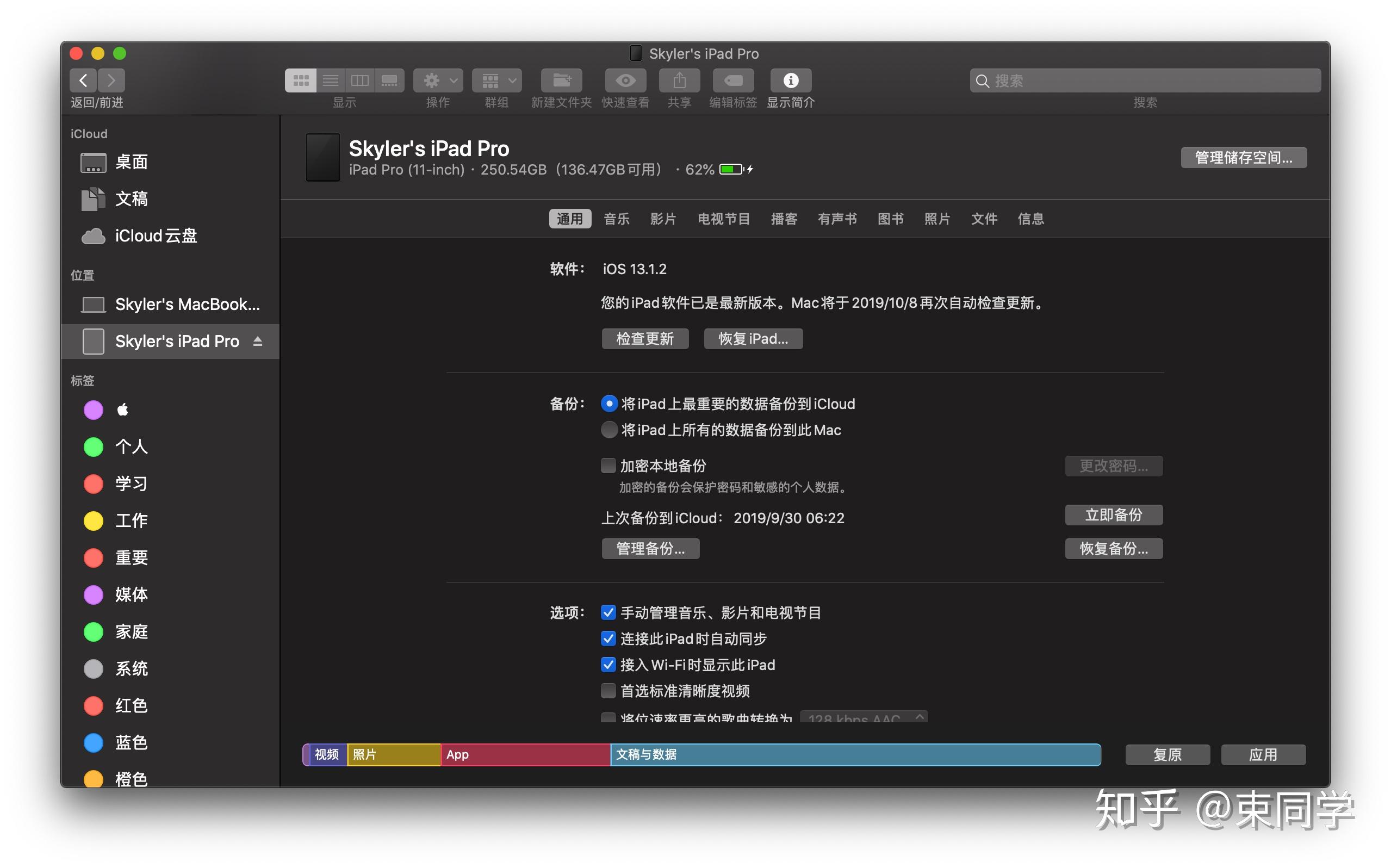Click the 共享 share icon
Image resolution: width=1391 pixels, height=868 pixels.
click(x=679, y=80)
